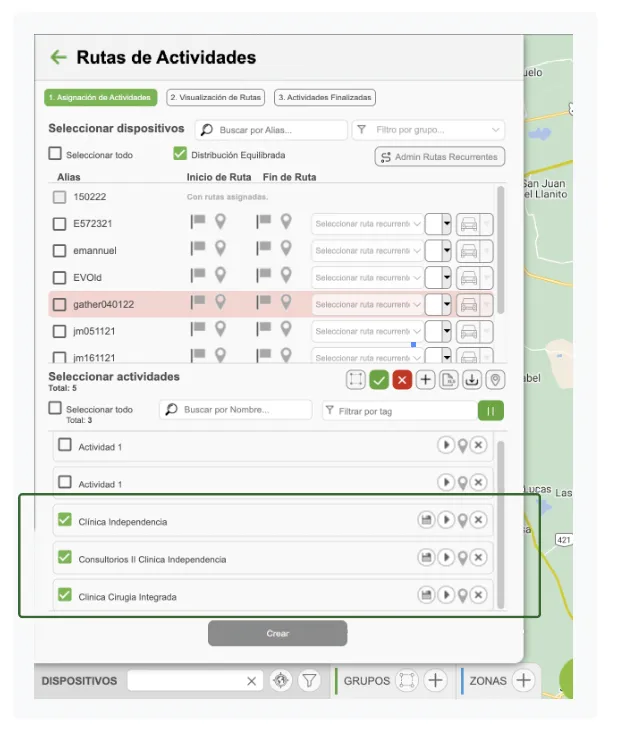Switch to Visualización de Rutas tab

coord(216,97)
